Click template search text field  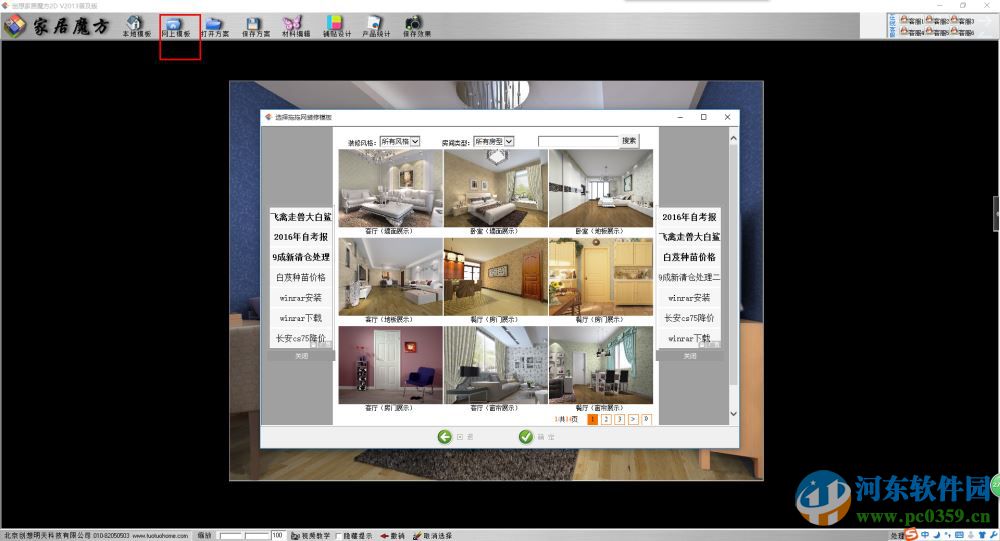(578, 141)
